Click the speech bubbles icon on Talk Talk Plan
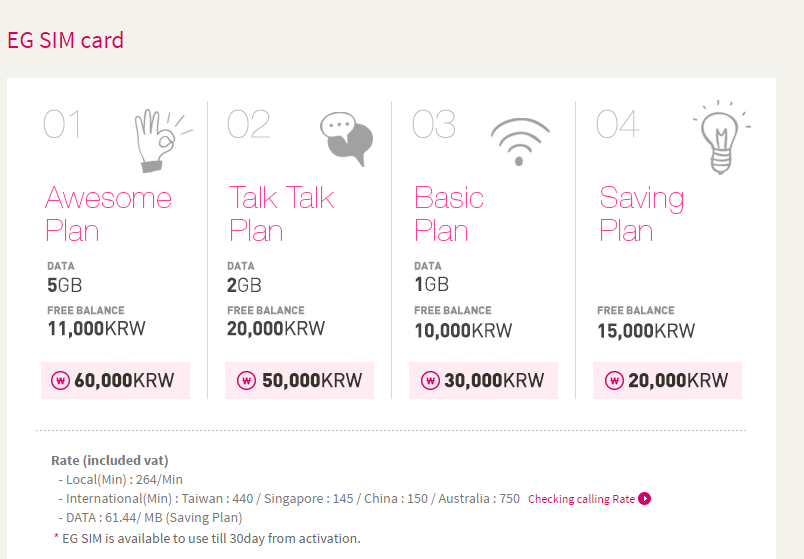Image resolution: width=804 pixels, height=559 pixels. [x=346, y=138]
